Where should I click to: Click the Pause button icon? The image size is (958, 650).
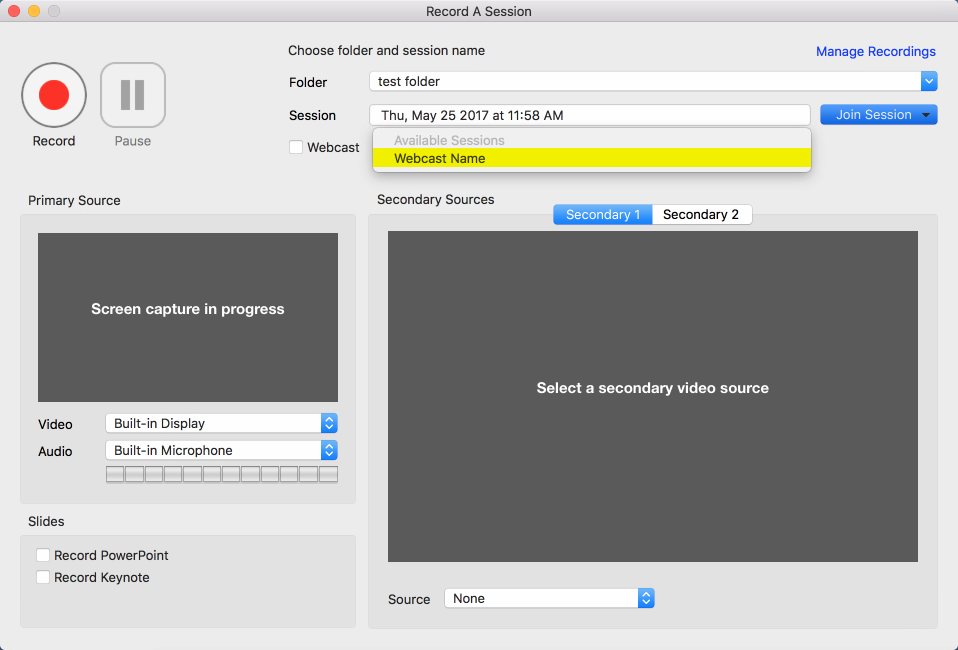click(x=132, y=95)
